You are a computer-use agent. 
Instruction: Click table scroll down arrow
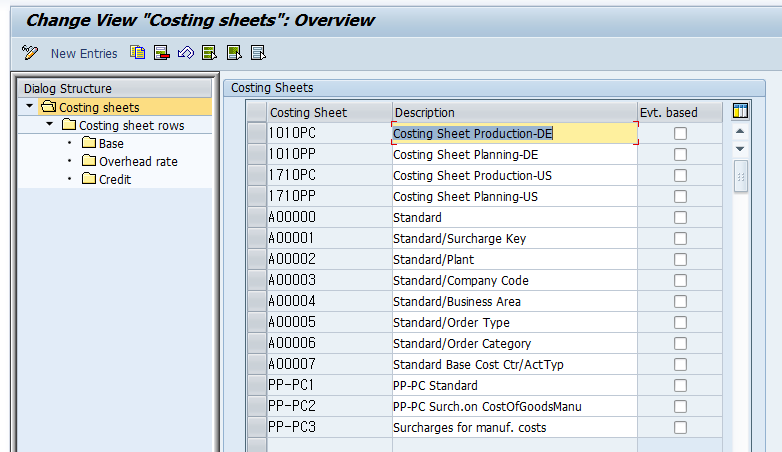click(740, 149)
